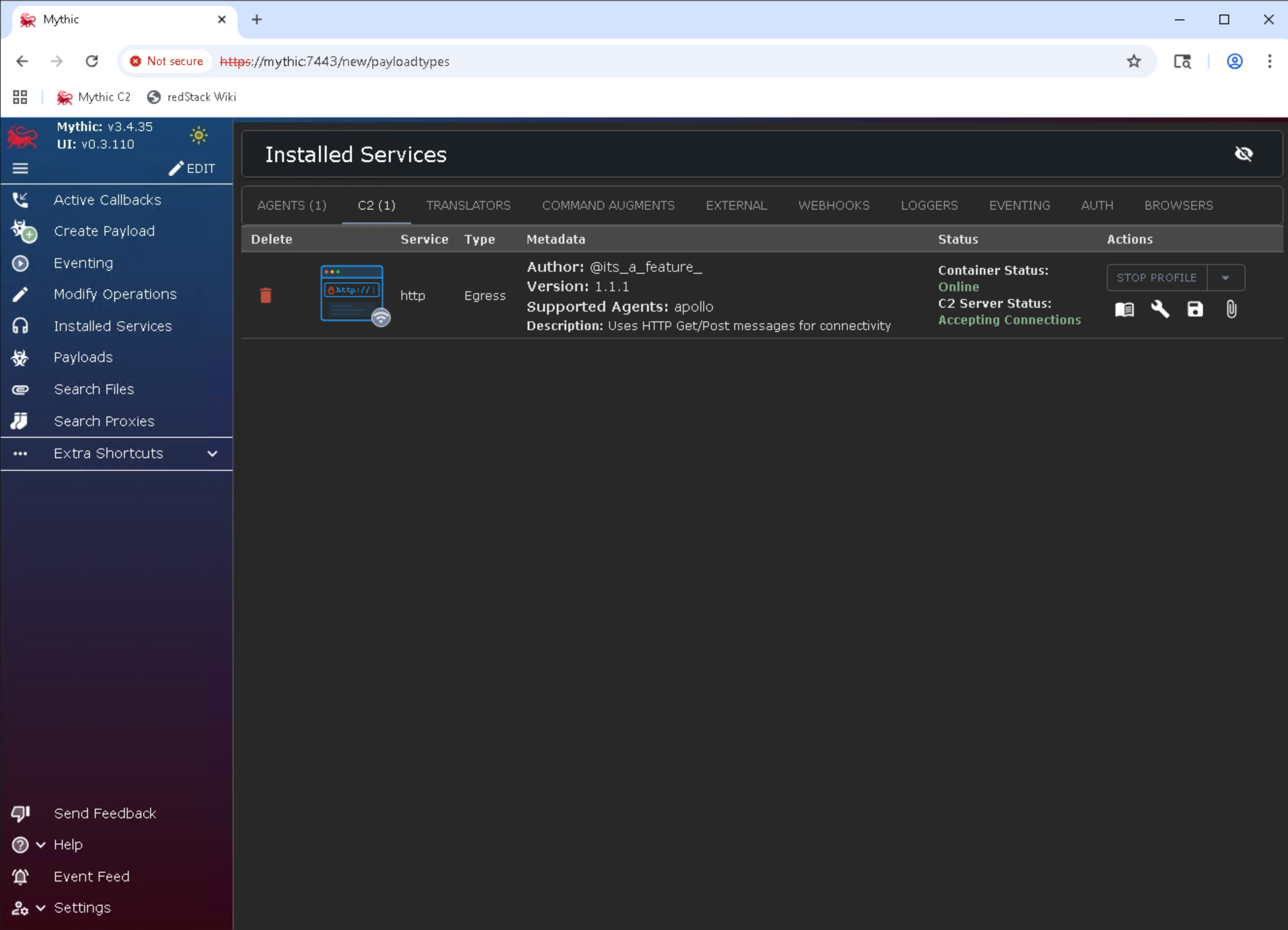Click the save disk icon for http profile

(x=1195, y=309)
